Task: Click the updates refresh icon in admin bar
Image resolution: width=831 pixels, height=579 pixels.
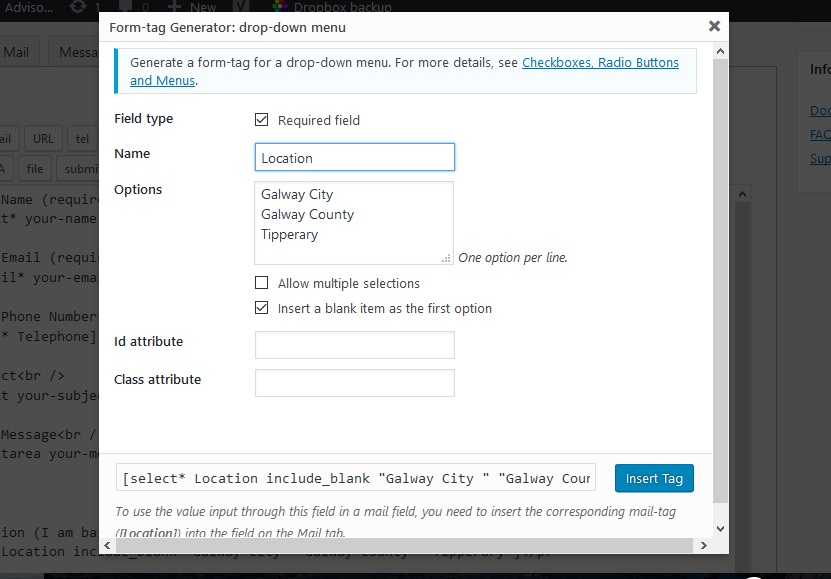Action: point(78,7)
